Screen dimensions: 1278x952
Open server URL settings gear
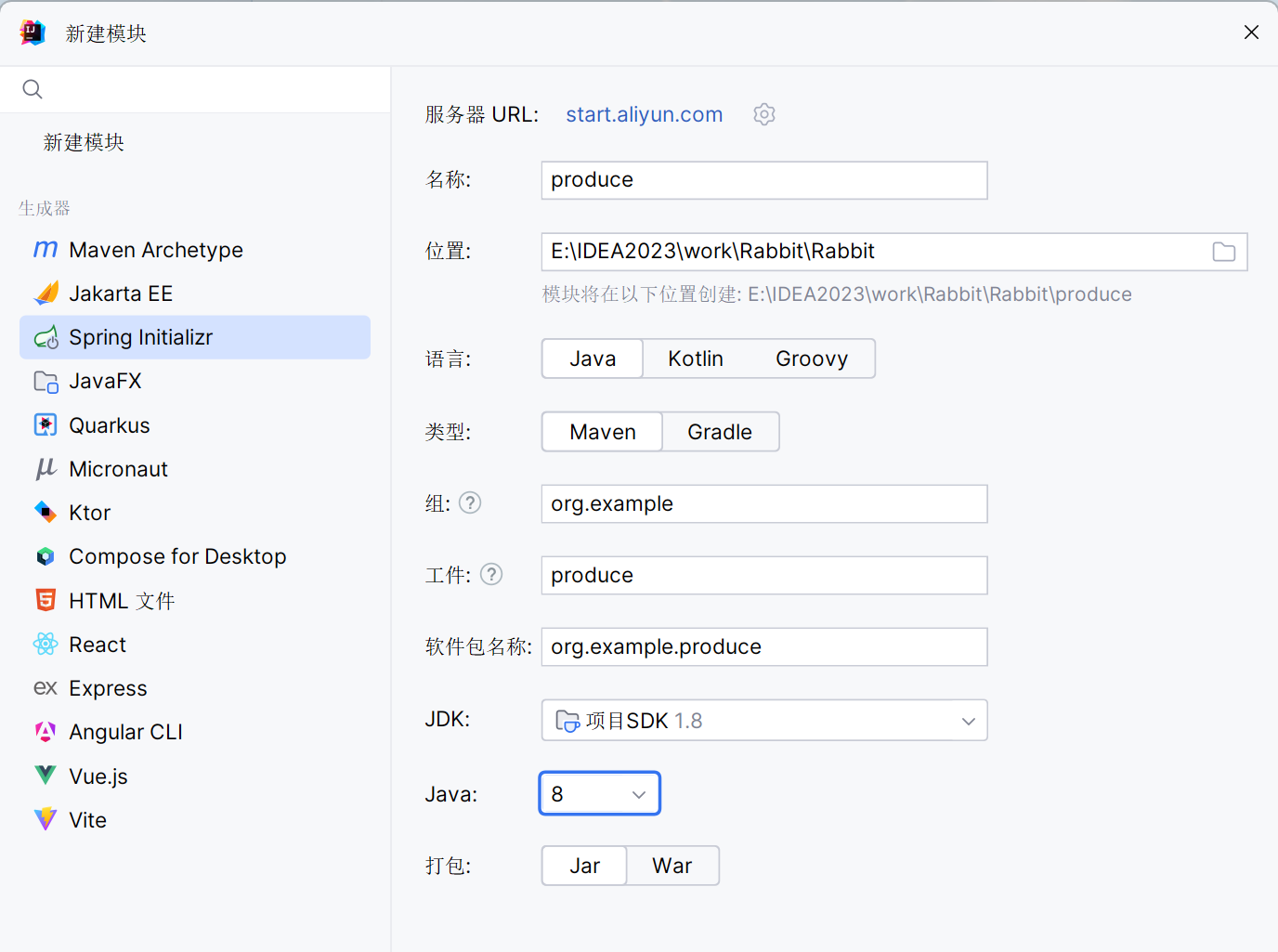click(x=764, y=114)
